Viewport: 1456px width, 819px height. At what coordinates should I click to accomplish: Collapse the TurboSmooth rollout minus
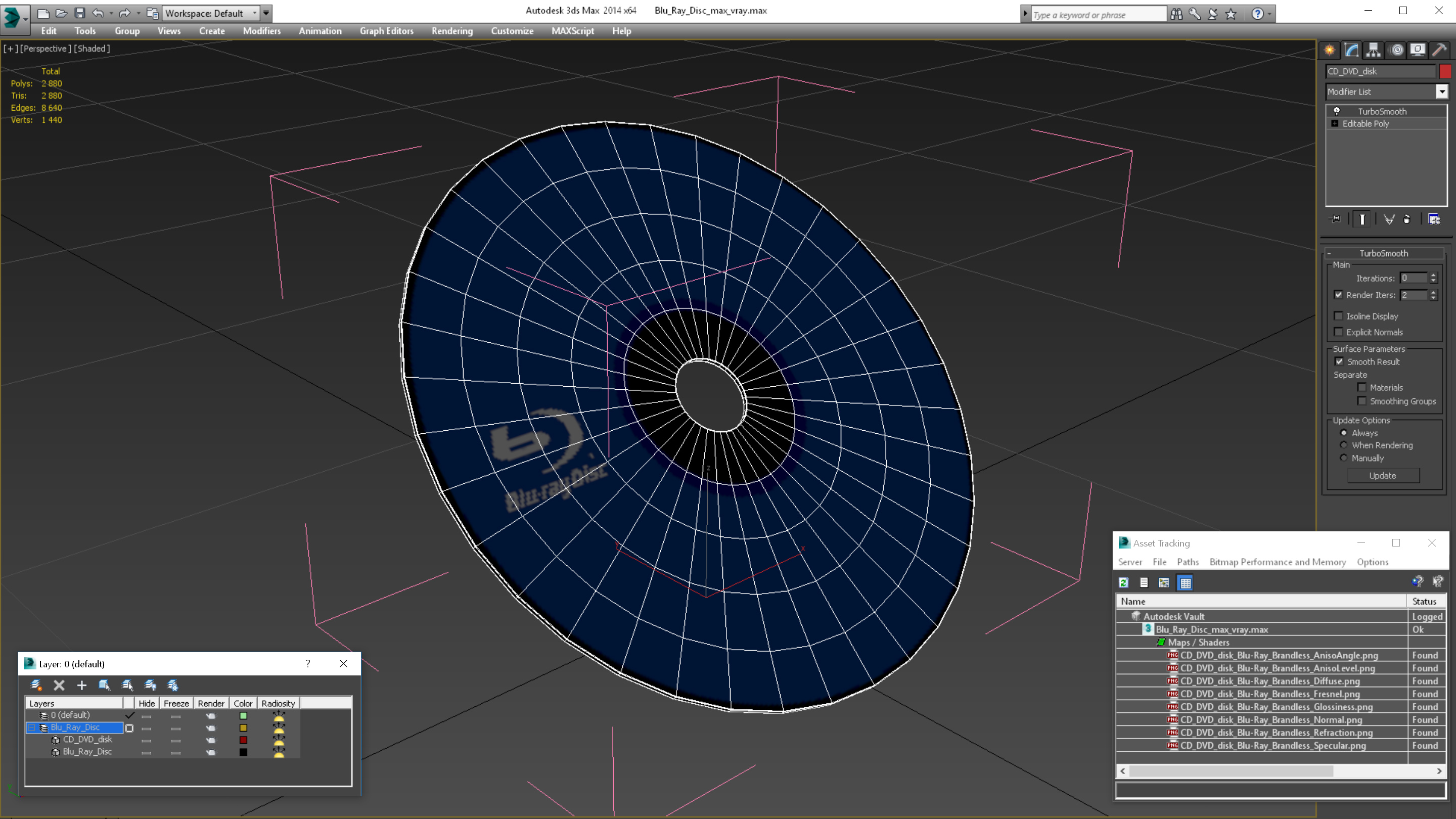(x=1330, y=253)
